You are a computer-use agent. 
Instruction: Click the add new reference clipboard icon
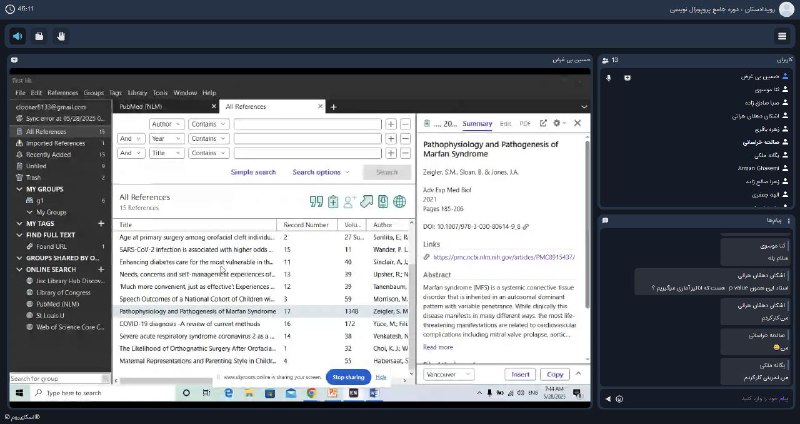click(333, 202)
